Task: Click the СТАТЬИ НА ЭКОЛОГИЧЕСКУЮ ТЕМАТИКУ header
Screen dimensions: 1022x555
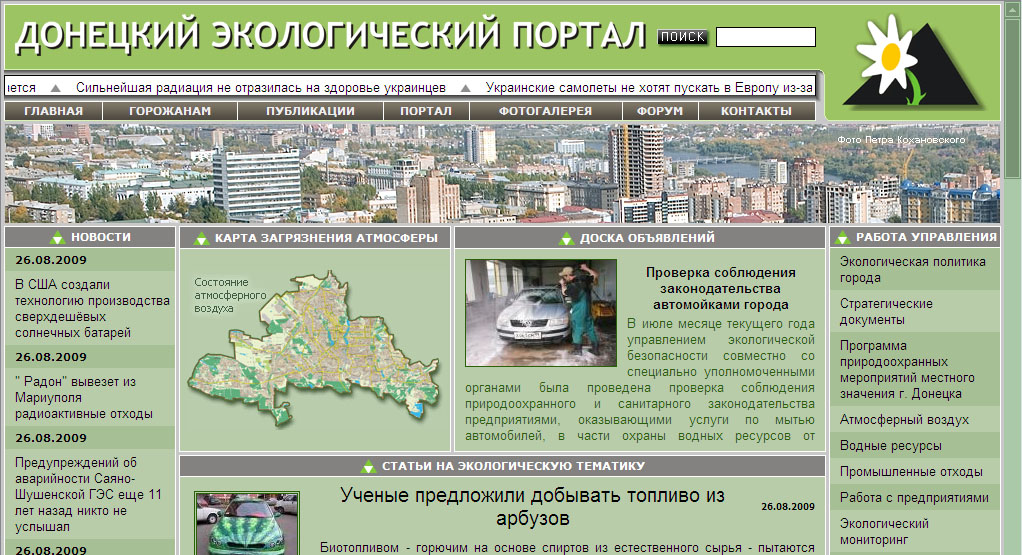Action: point(503,466)
